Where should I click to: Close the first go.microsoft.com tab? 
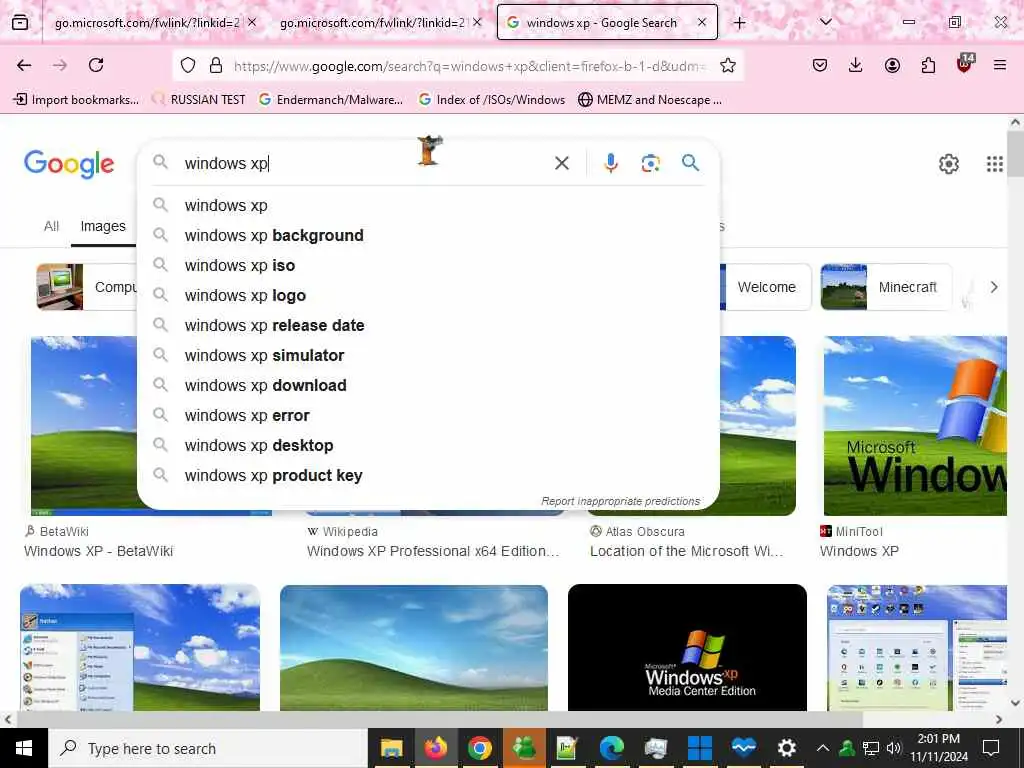click(x=252, y=22)
